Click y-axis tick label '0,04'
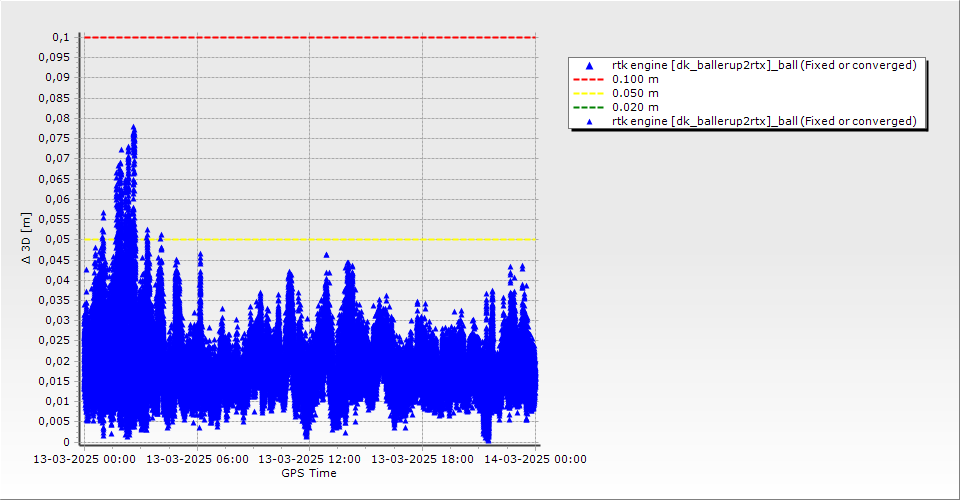This screenshot has height=500, width=960. click(x=58, y=280)
